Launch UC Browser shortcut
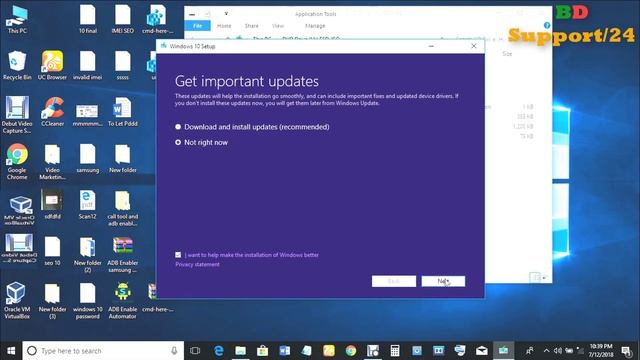This screenshot has height=360, width=640. (52, 65)
